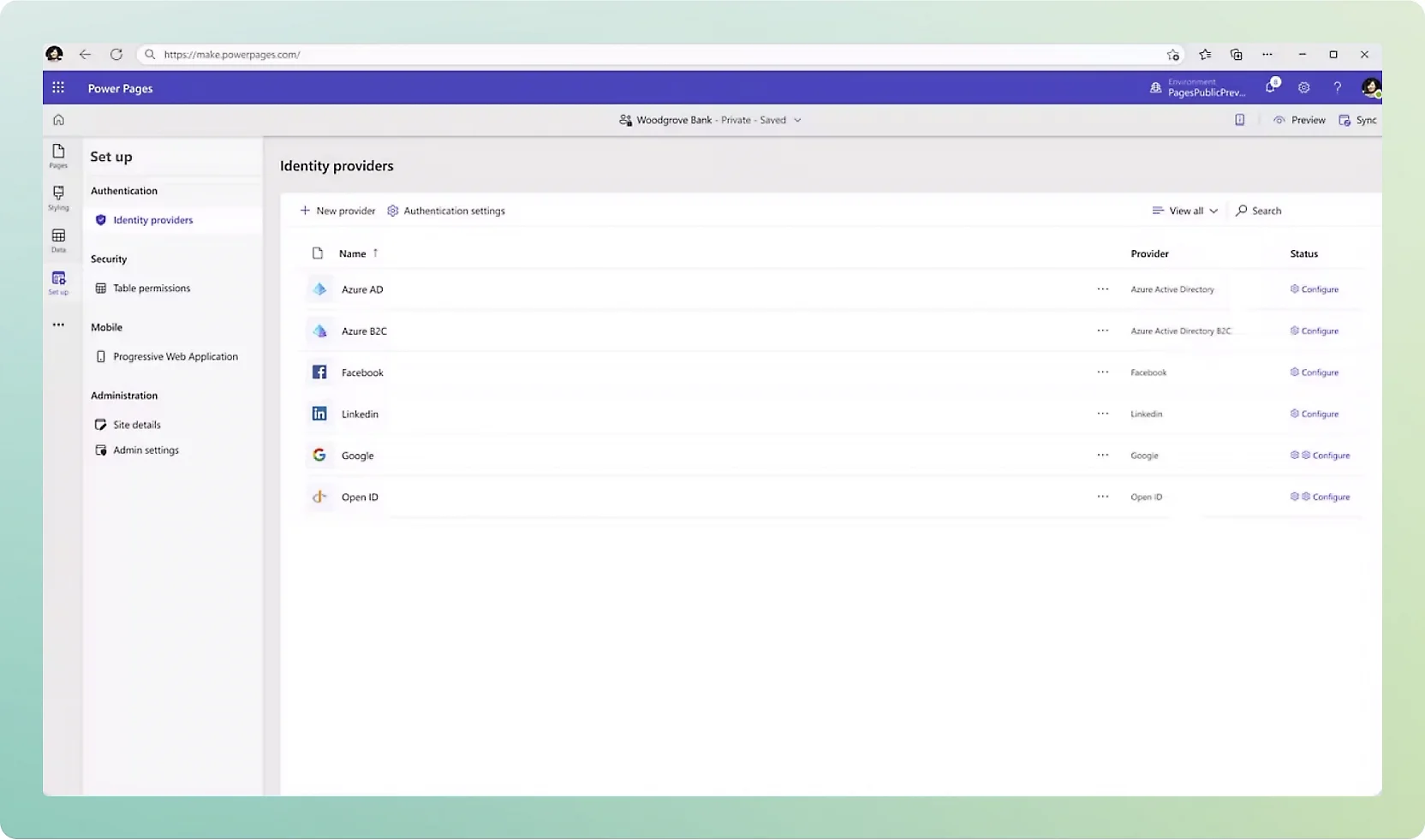
Task: Configure the Facebook provider
Action: pos(1315,372)
